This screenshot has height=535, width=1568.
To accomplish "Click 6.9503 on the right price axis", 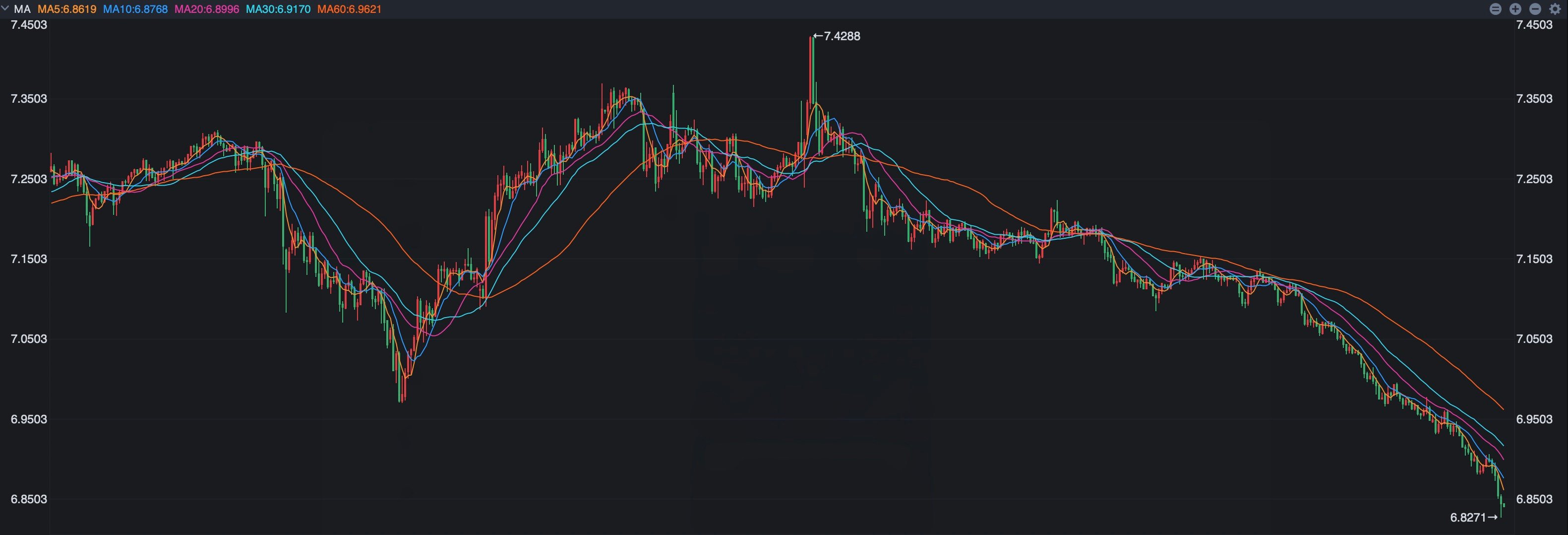I will point(1534,419).
